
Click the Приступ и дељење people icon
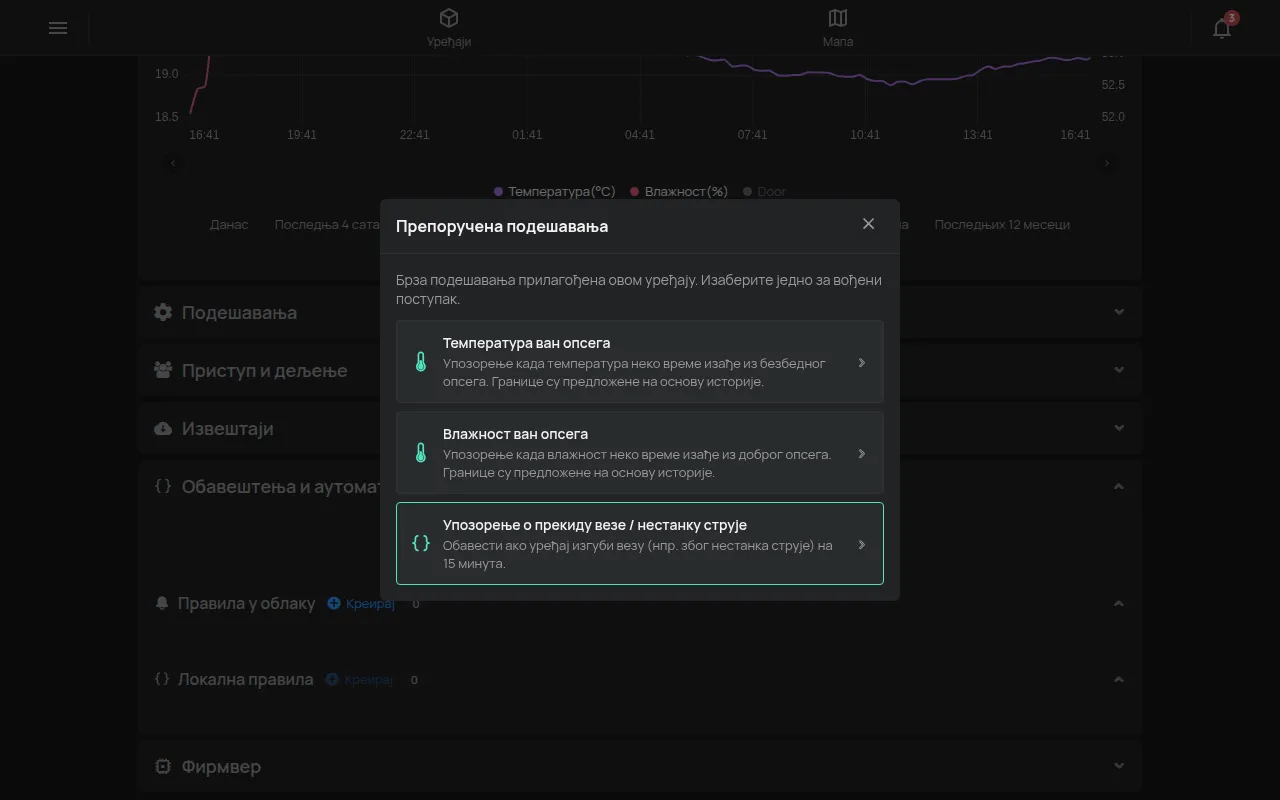click(x=163, y=370)
